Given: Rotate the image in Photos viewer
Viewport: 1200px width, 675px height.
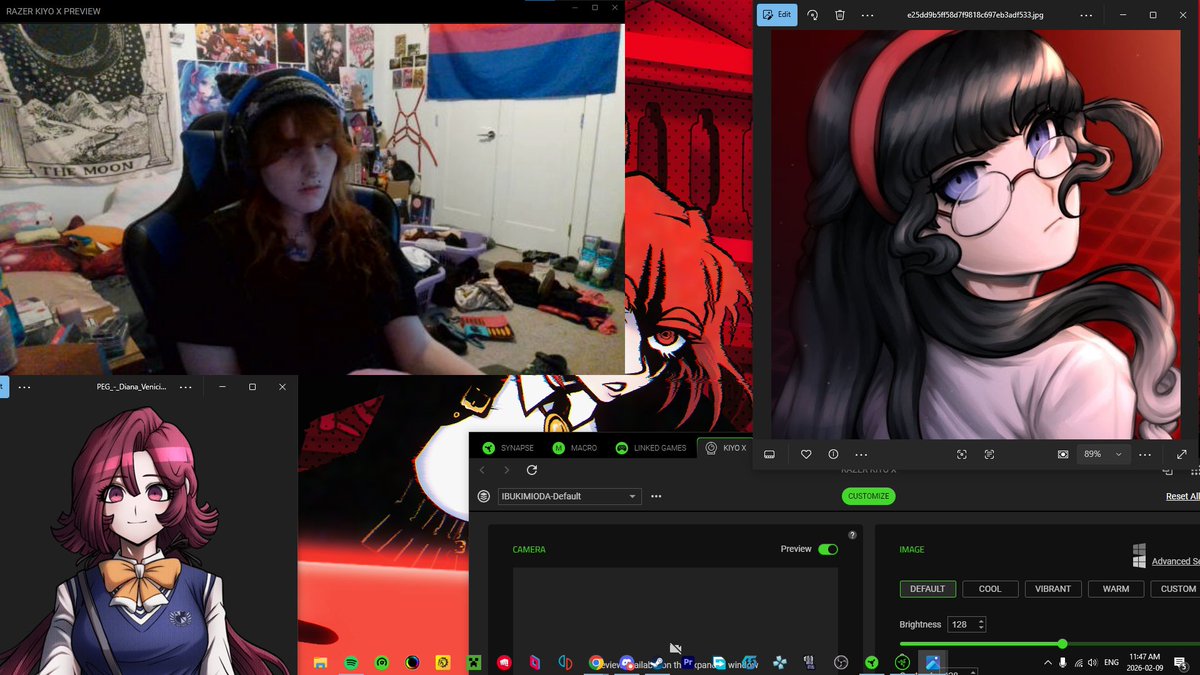Looking at the screenshot, I should click(813, 15).
